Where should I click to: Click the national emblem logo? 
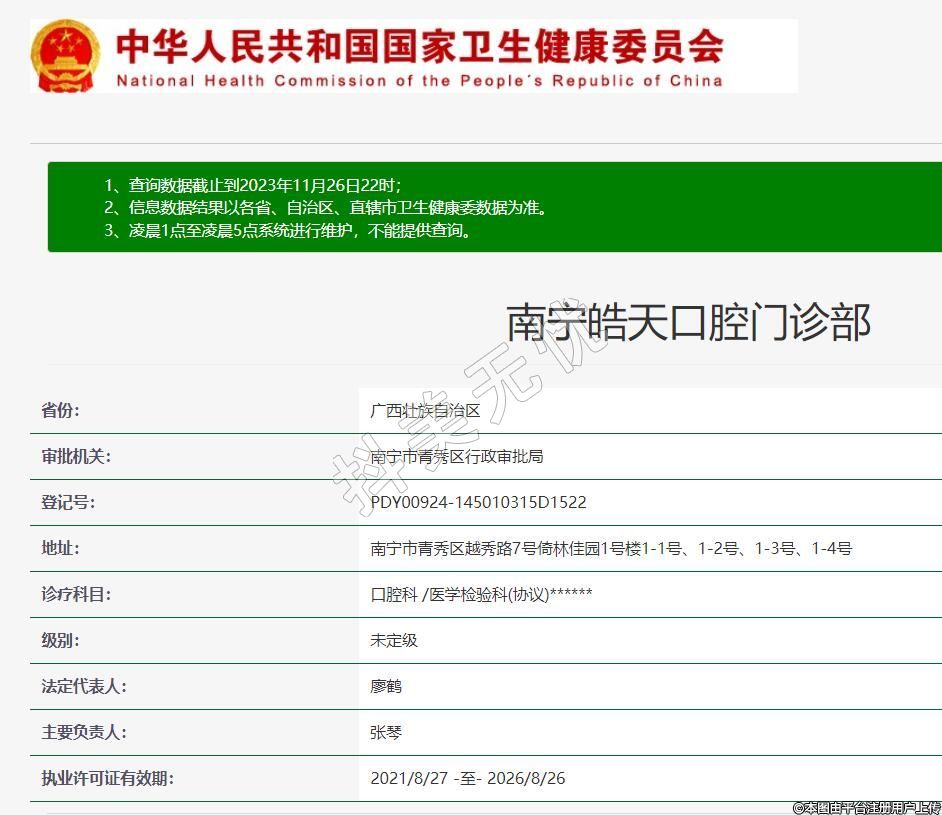point(65,57)
